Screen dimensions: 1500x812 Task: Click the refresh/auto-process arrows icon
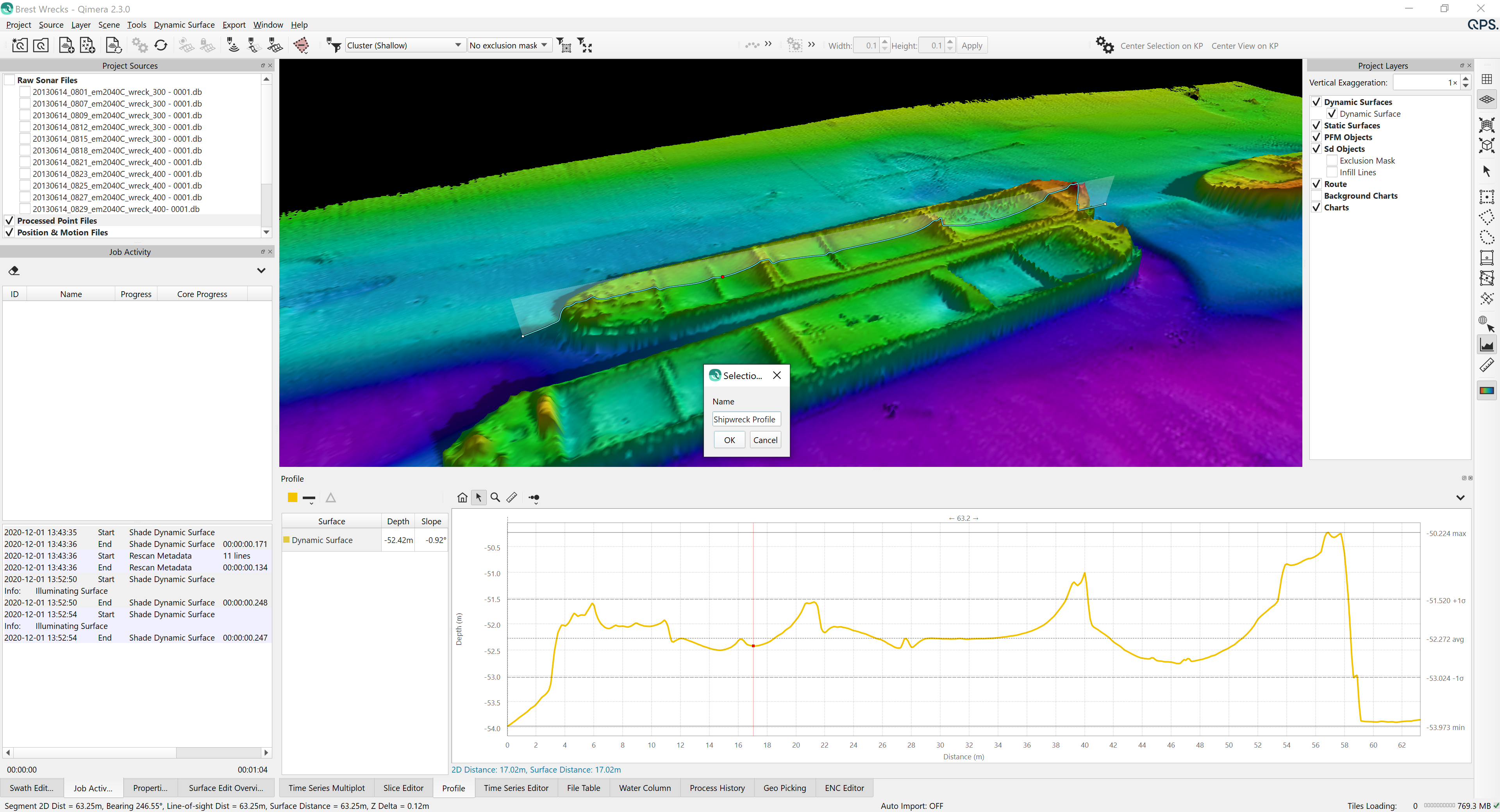[x=161, y=45]
